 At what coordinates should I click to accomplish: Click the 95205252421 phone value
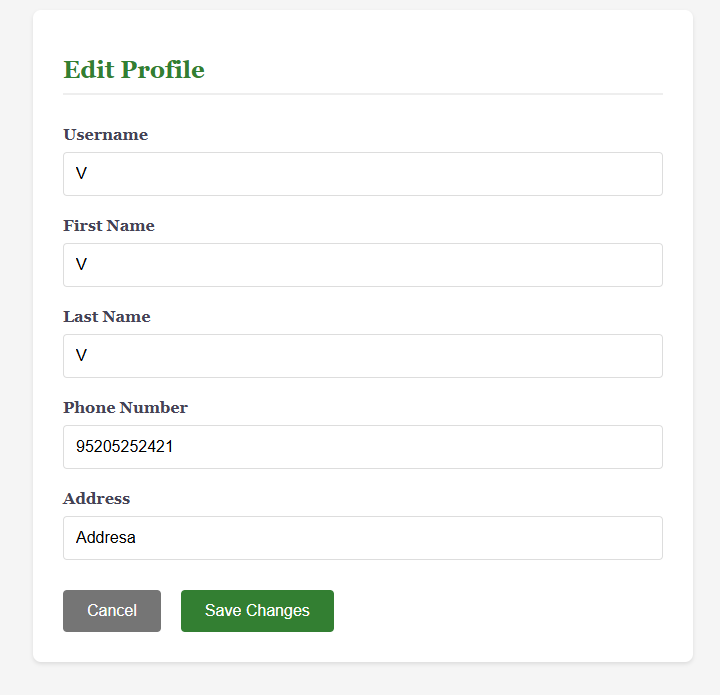click(125, 447)
